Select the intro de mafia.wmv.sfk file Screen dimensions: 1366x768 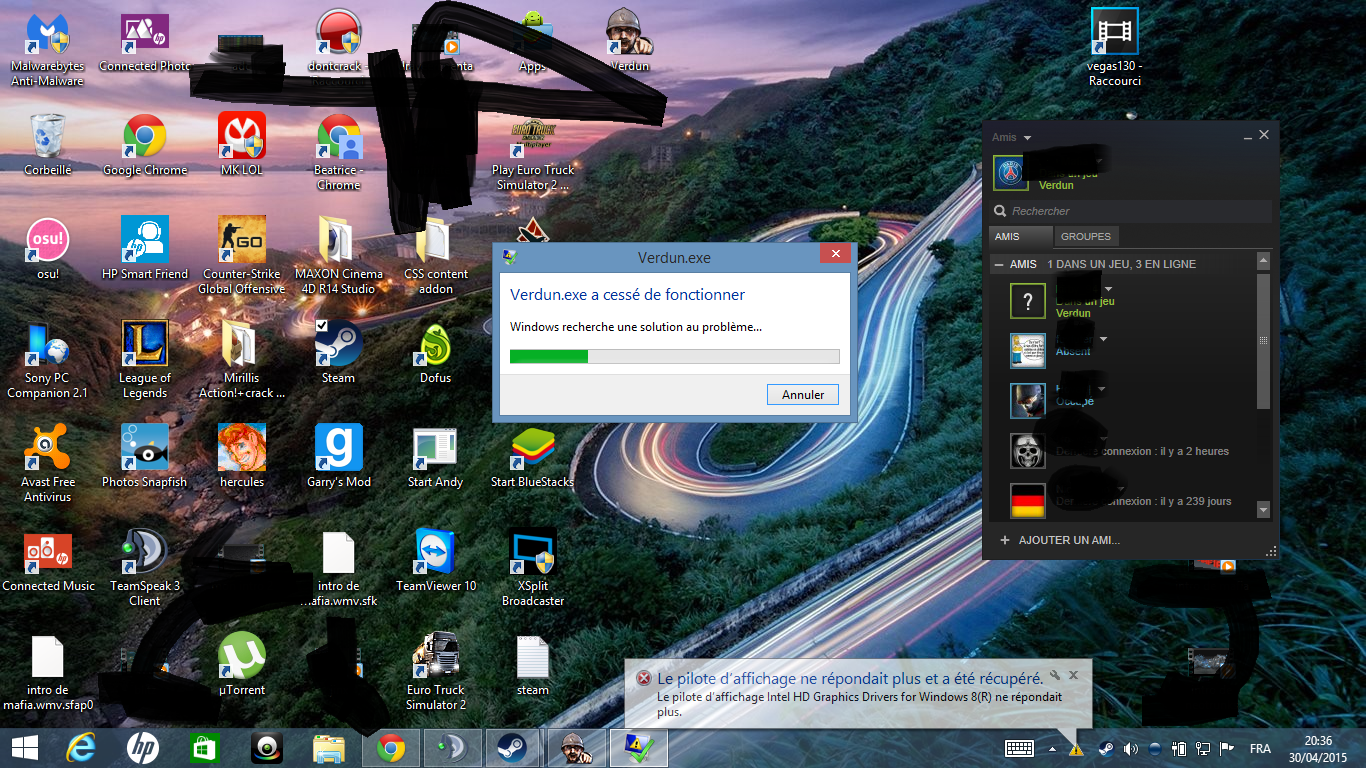(339, 568)
